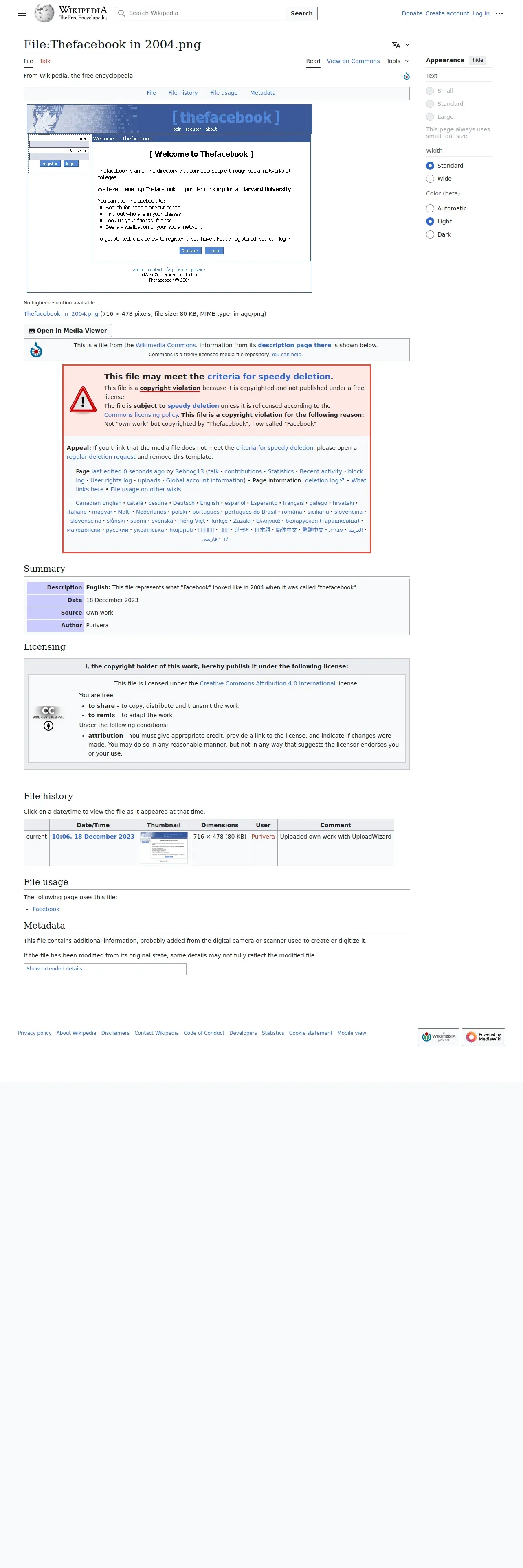Screen dimensions: 523x1568
Task: Open View on Commons tab
Action: [353, 61]
